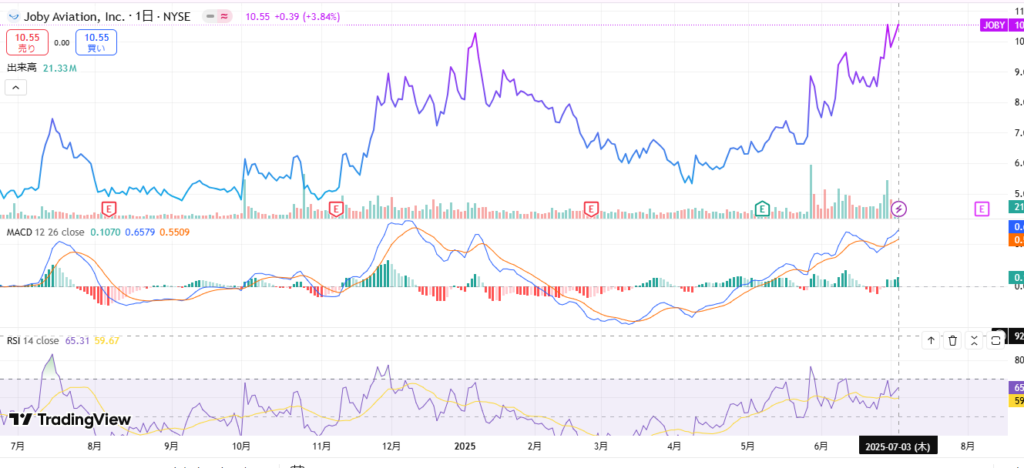
Task: Click the purple JOBY price label on axis
Action: (993, 25)
